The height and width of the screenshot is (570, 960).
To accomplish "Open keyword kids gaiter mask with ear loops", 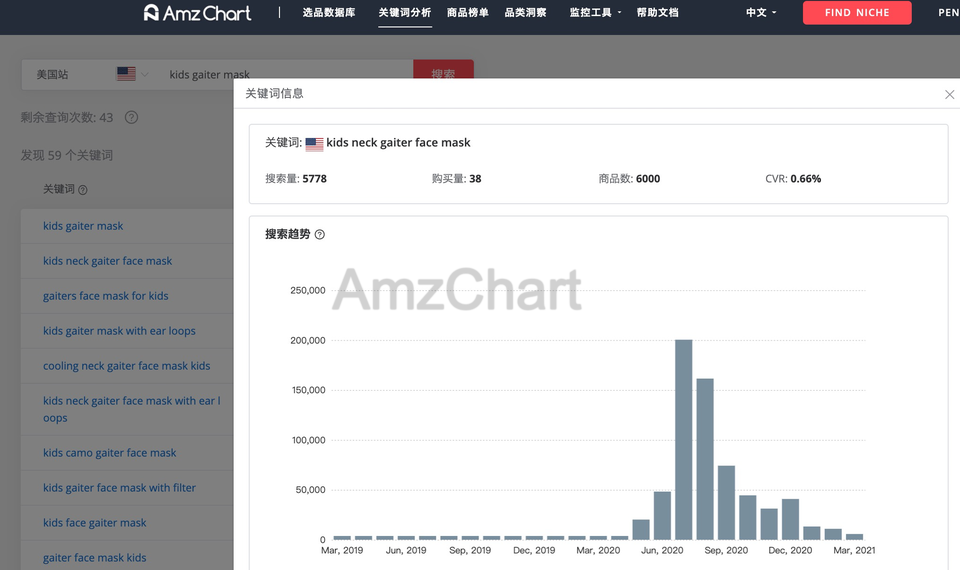I will (119, 331).
